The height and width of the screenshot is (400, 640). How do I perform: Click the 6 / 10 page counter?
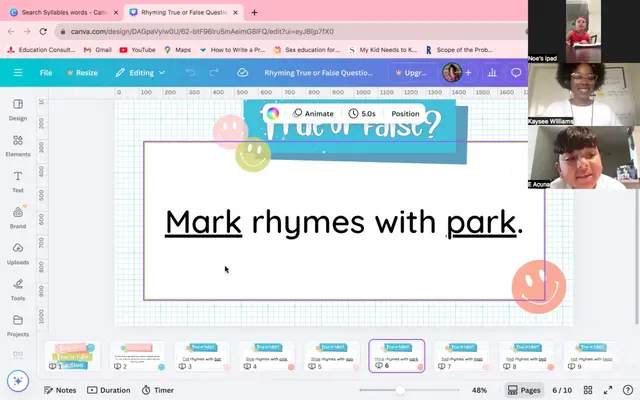coord(562,390)
